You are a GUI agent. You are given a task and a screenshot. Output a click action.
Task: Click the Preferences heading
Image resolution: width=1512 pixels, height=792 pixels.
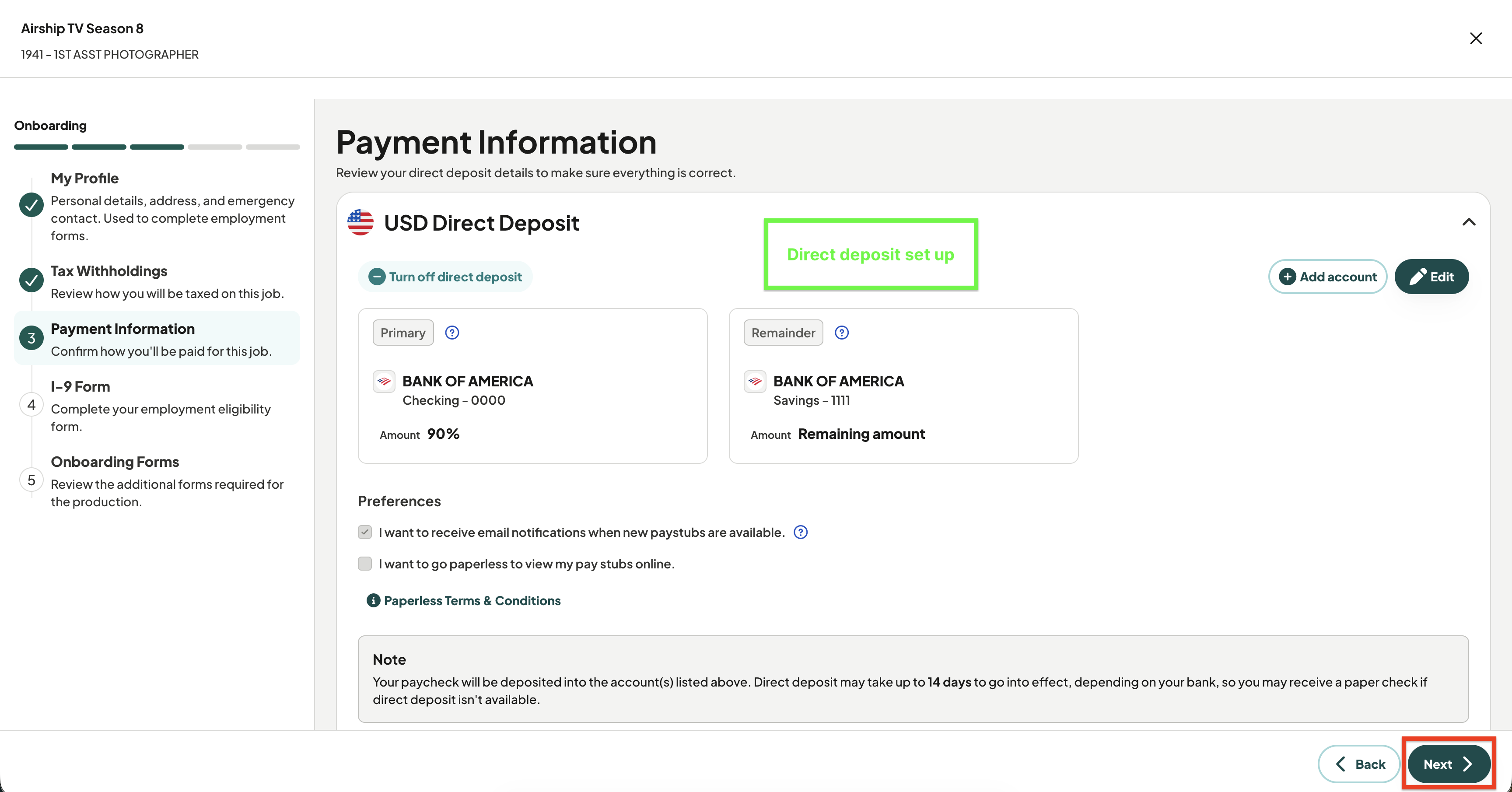point(399,501)
